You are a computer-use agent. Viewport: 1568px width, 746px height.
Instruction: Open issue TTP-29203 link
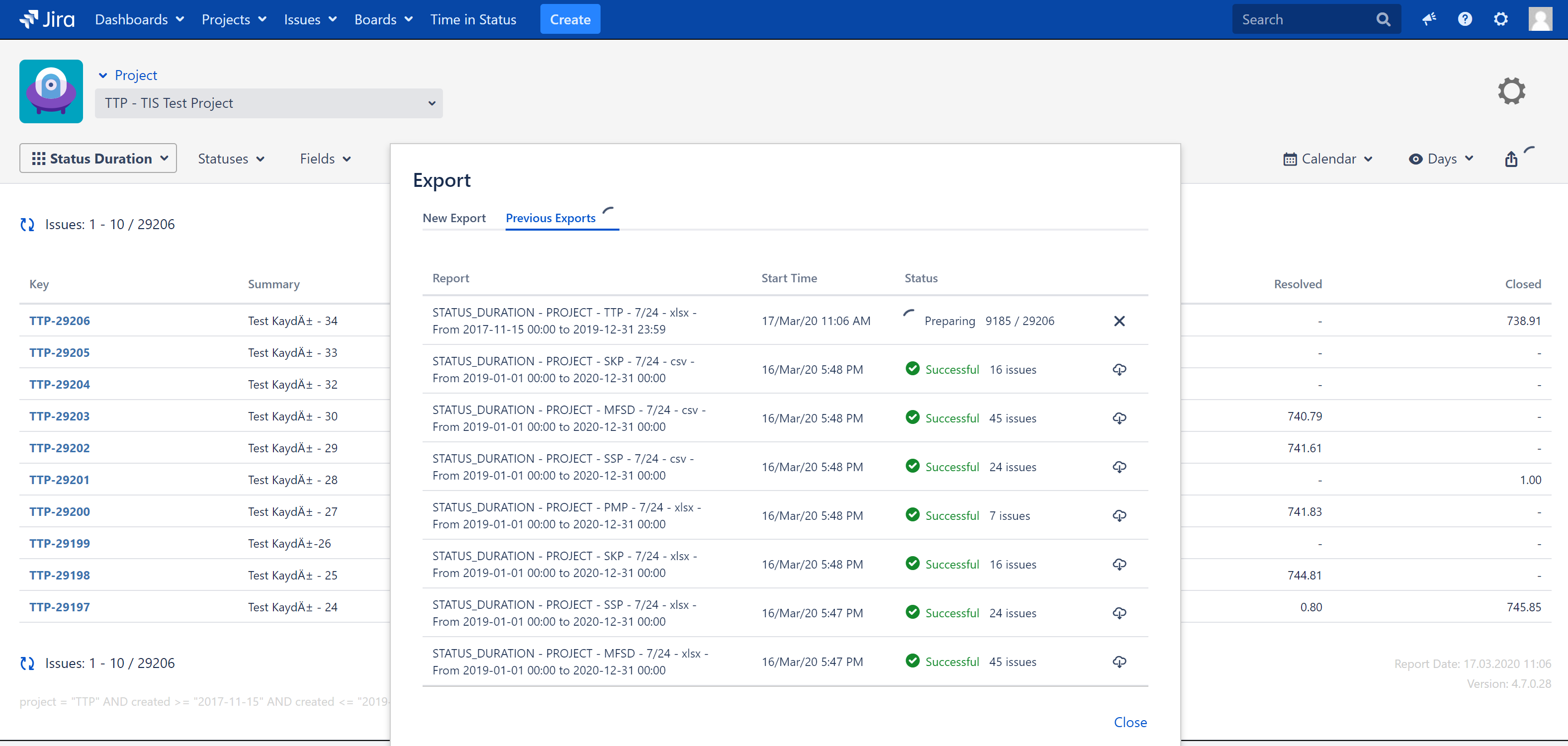click(x=60, y=416)
